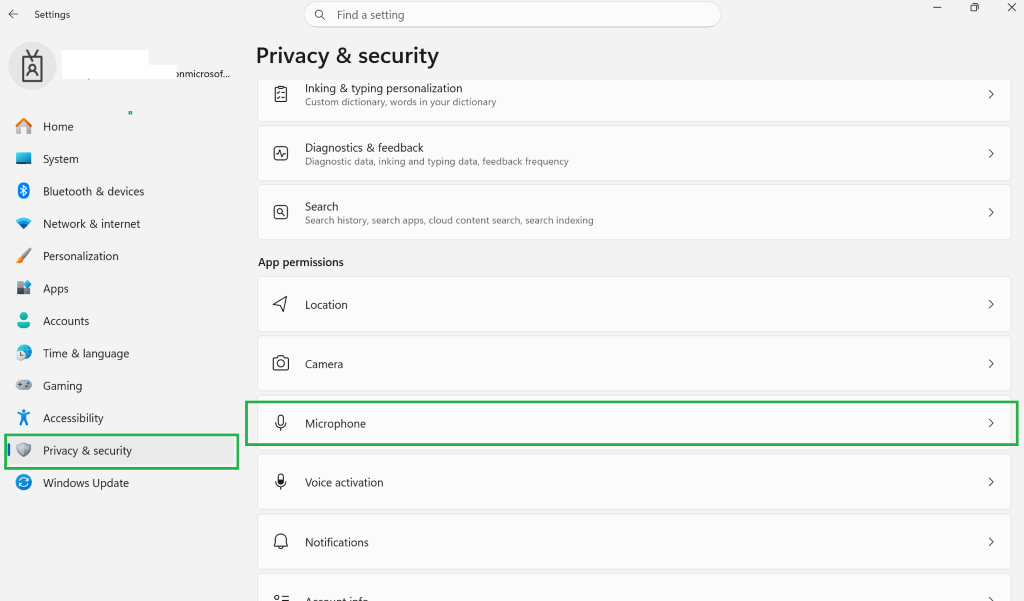Click the Camera icon
This screenshot has width=1024, height=601.
281,363
